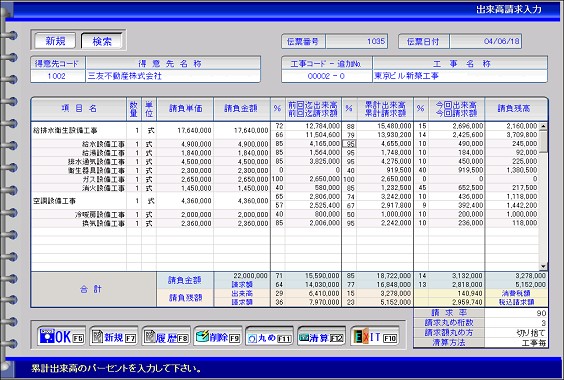Click the 累計出来高 percent cell for 給水設備工事

click(x=350, y=144)
